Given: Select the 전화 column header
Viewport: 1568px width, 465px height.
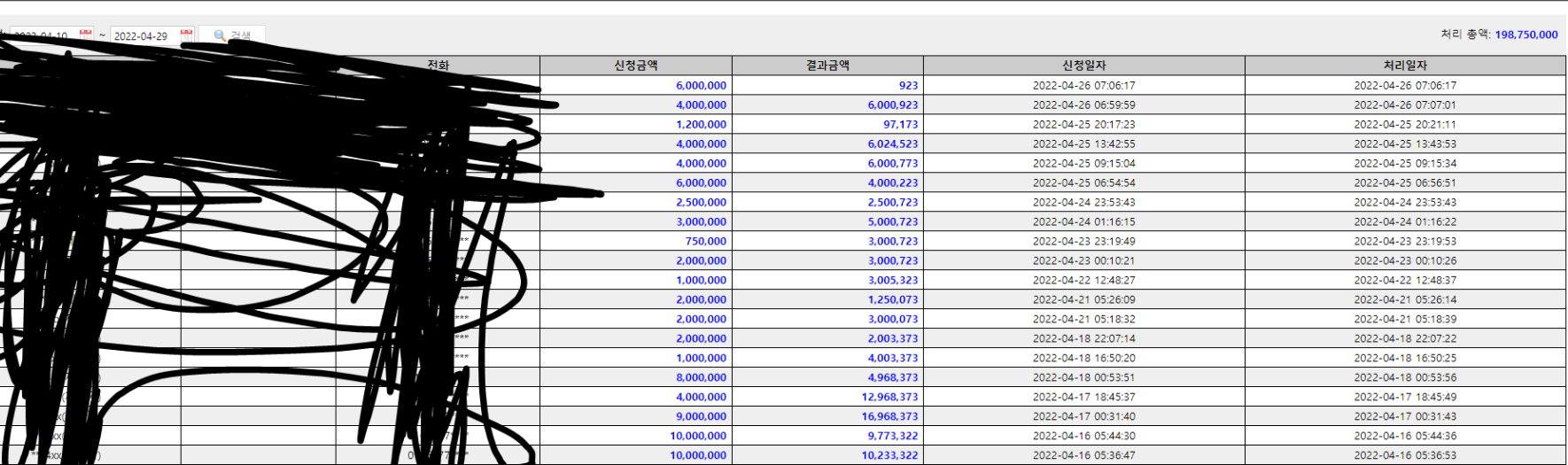Looking at the screenshot, I should coord(439,65).
